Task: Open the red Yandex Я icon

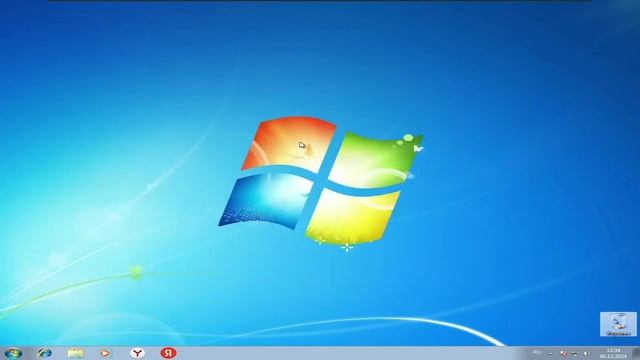Action: (x=168, y=353)
